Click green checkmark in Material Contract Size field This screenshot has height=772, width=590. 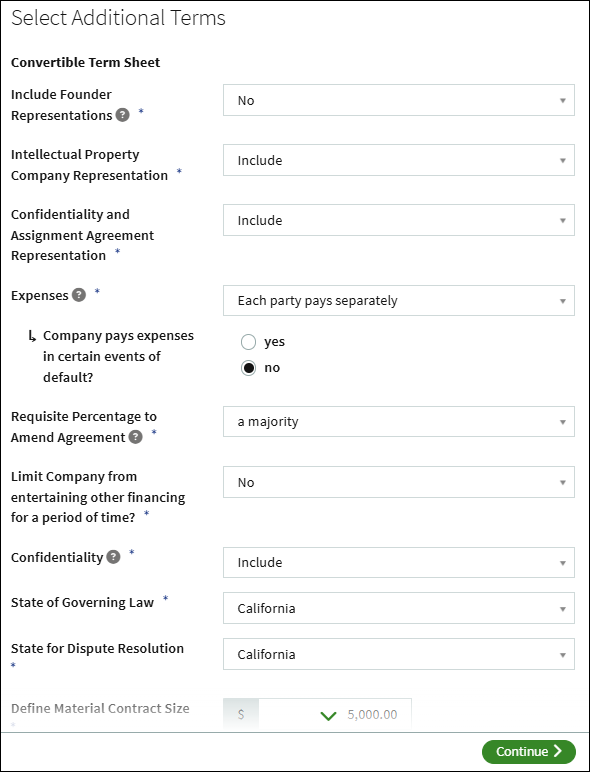(328, 715)
